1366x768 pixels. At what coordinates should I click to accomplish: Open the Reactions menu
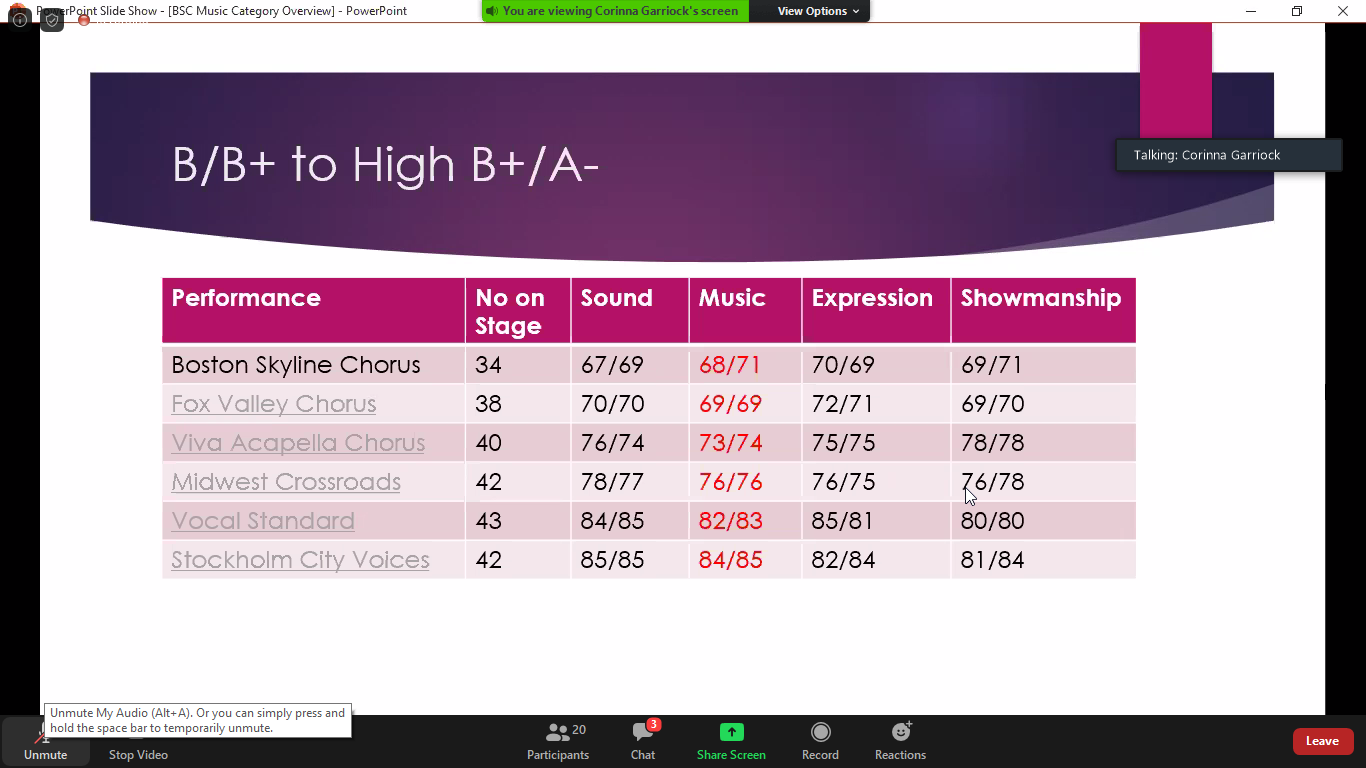click(900, 742)
